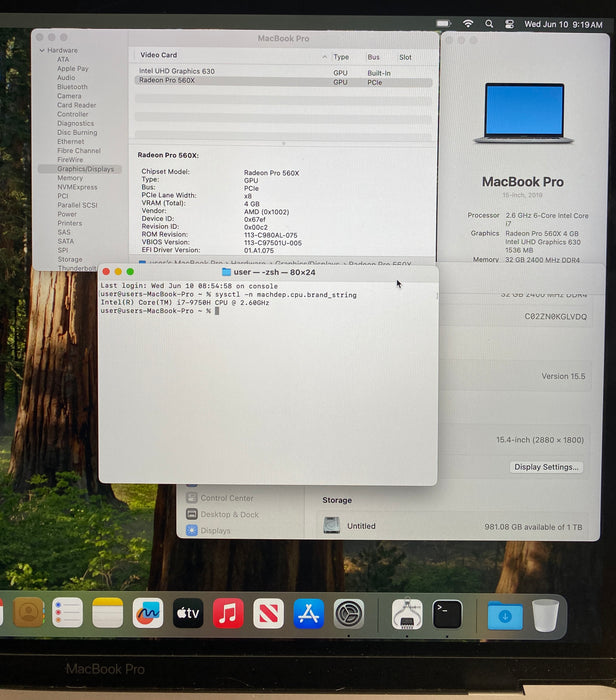
Task: Click the battery icon in the menu bar
Action: coord(443,23)
